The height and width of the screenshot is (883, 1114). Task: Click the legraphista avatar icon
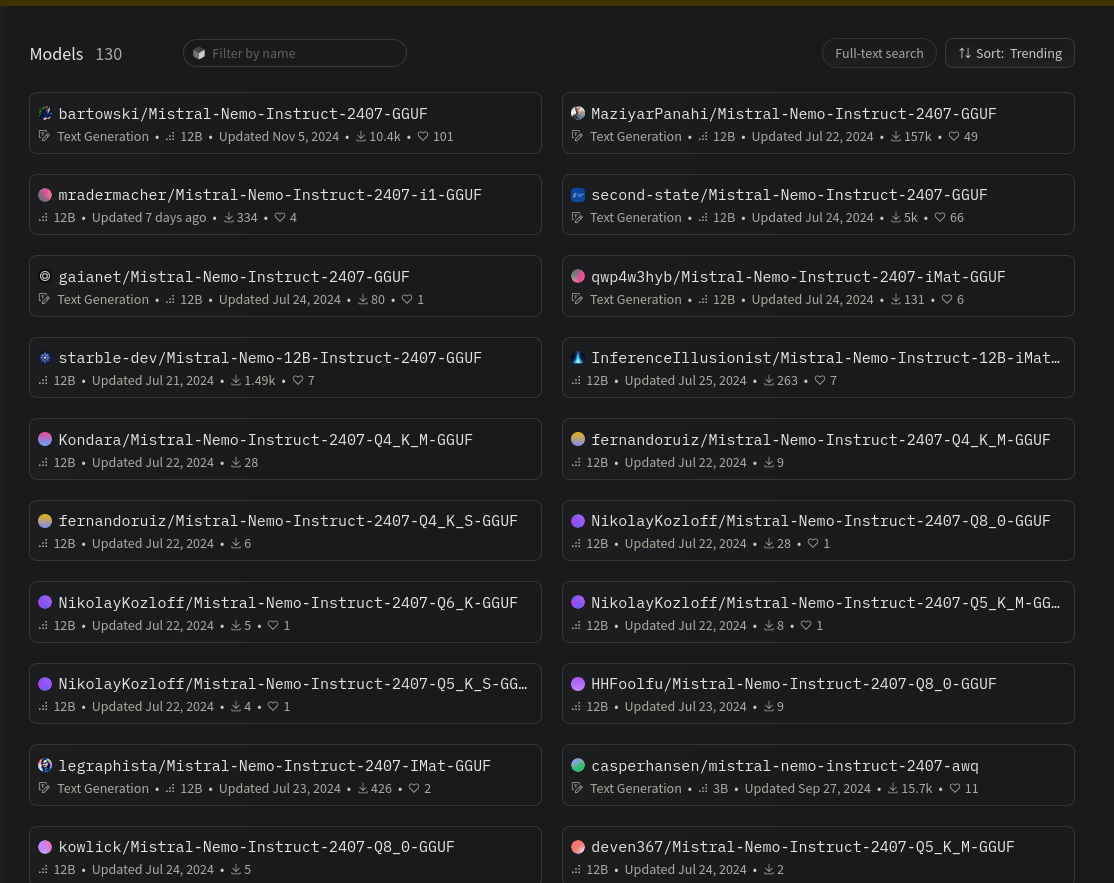[x=45, y=765]
